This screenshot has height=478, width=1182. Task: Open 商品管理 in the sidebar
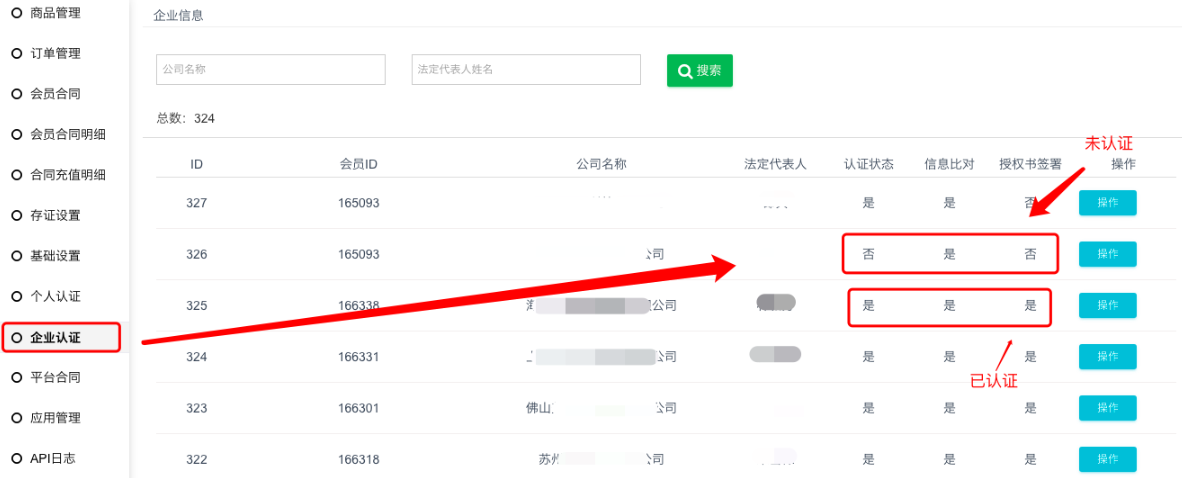click(x=55, y=13)
